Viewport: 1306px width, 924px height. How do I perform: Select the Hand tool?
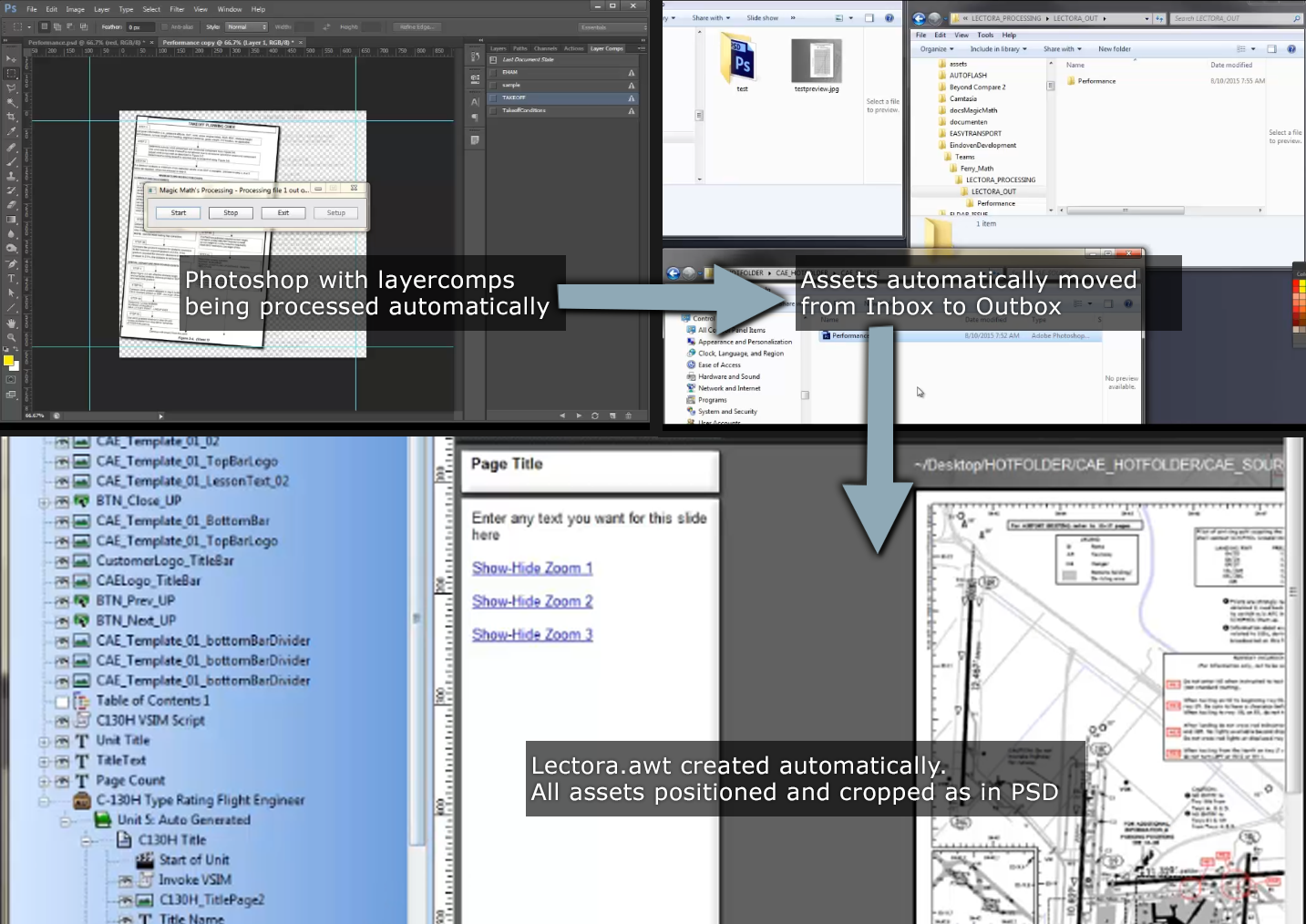point(11,323)
